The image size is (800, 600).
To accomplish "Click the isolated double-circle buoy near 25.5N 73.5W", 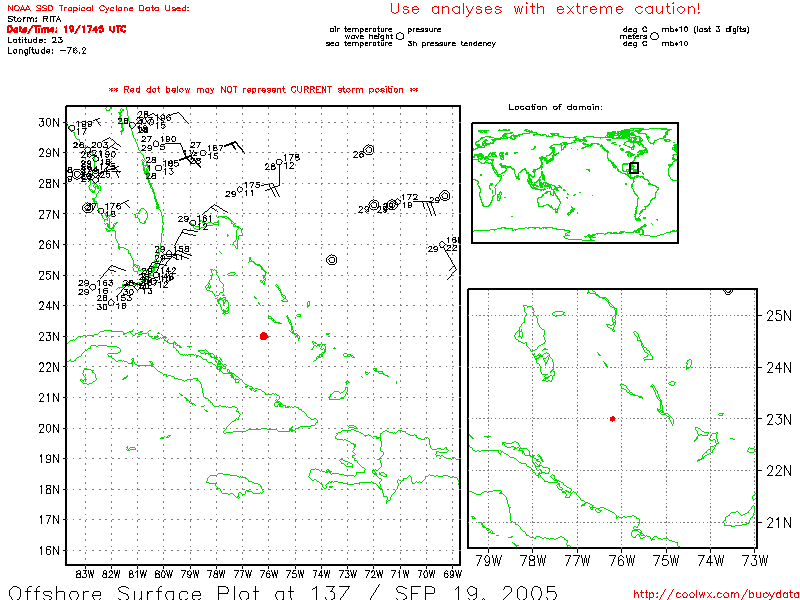I will 331,259.
